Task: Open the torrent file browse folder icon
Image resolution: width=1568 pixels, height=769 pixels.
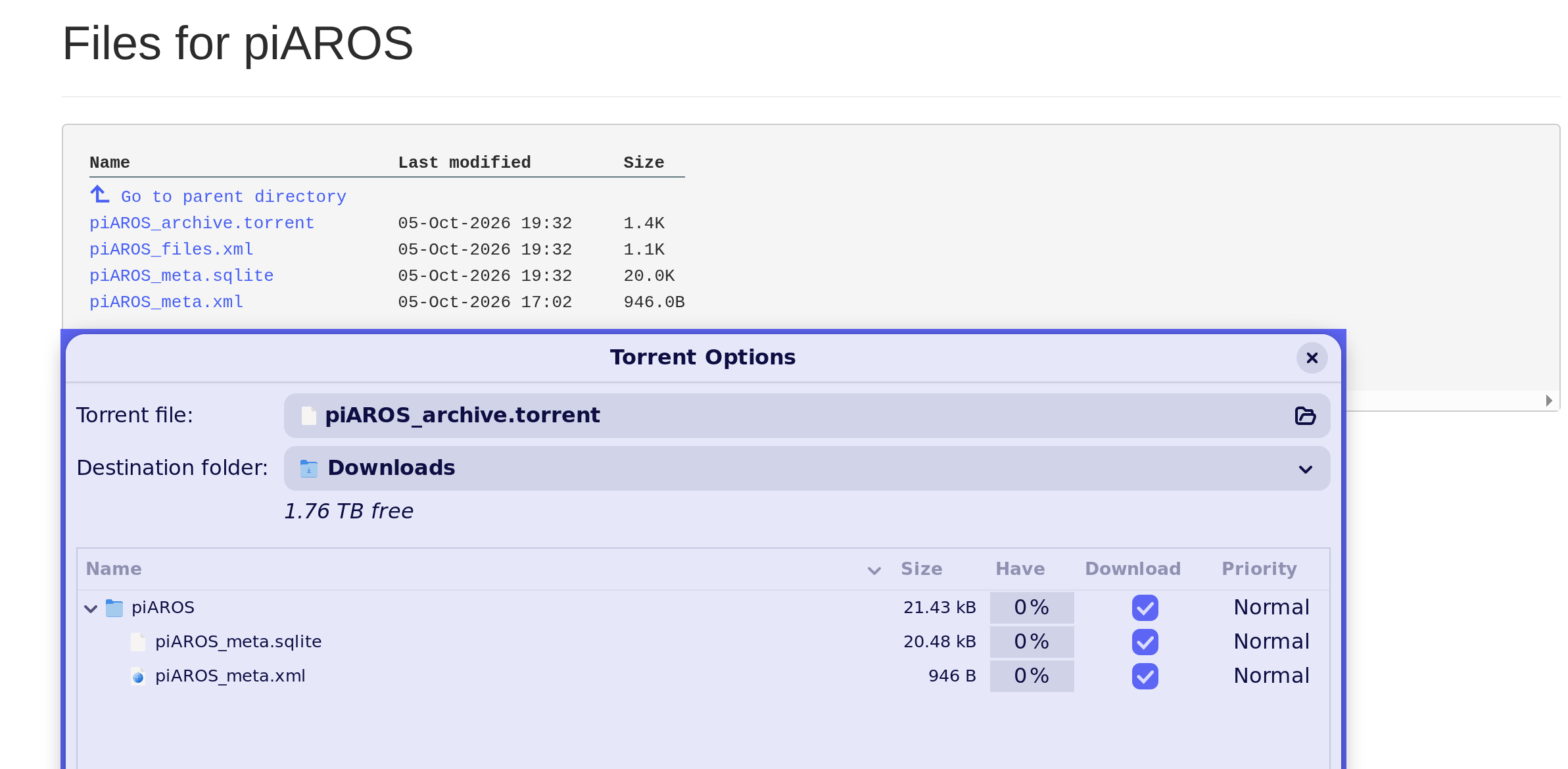Action: pos(1305,416)
